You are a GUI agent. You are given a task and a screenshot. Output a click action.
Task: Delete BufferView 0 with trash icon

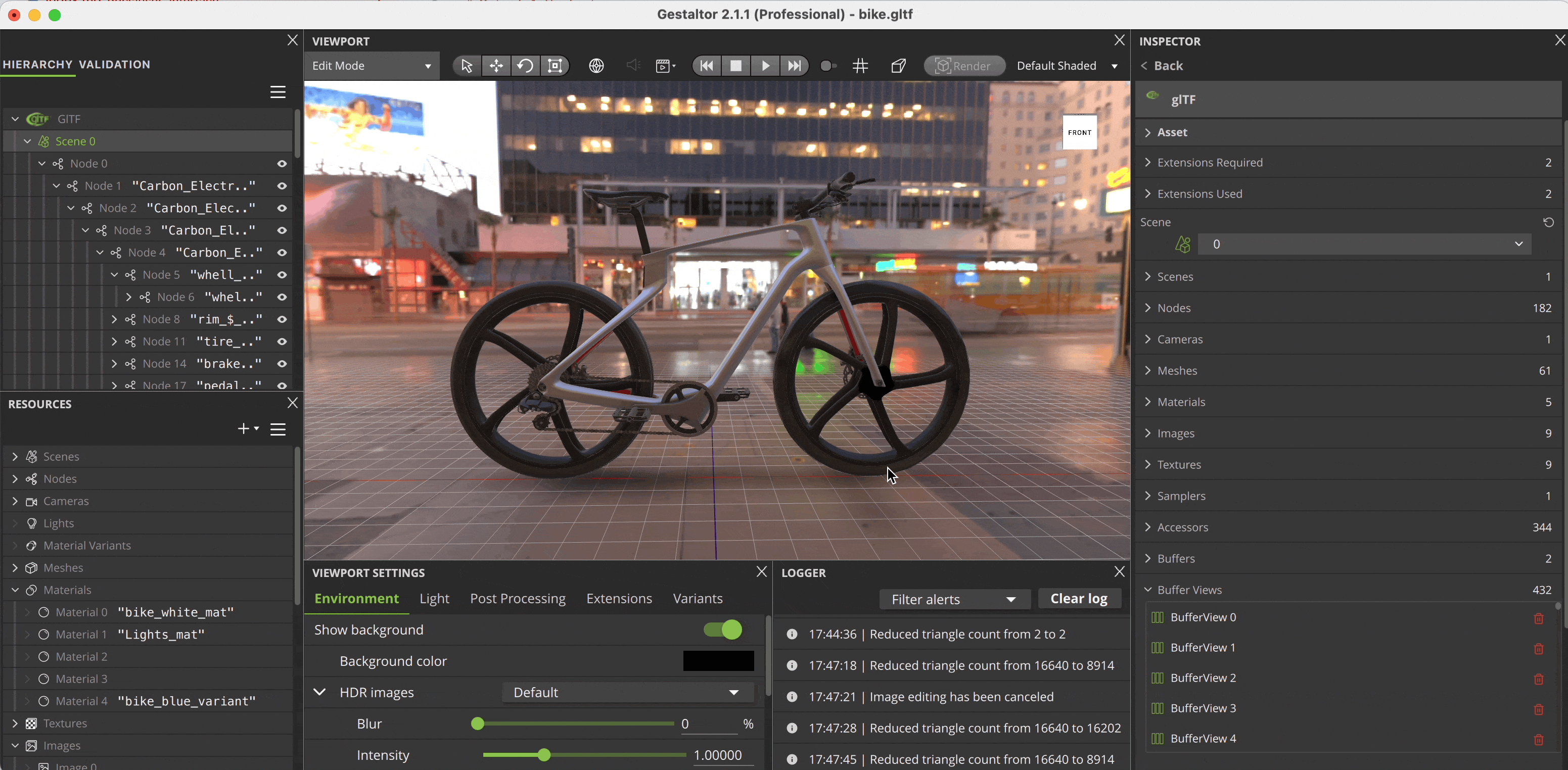[x=1539, y=618]
